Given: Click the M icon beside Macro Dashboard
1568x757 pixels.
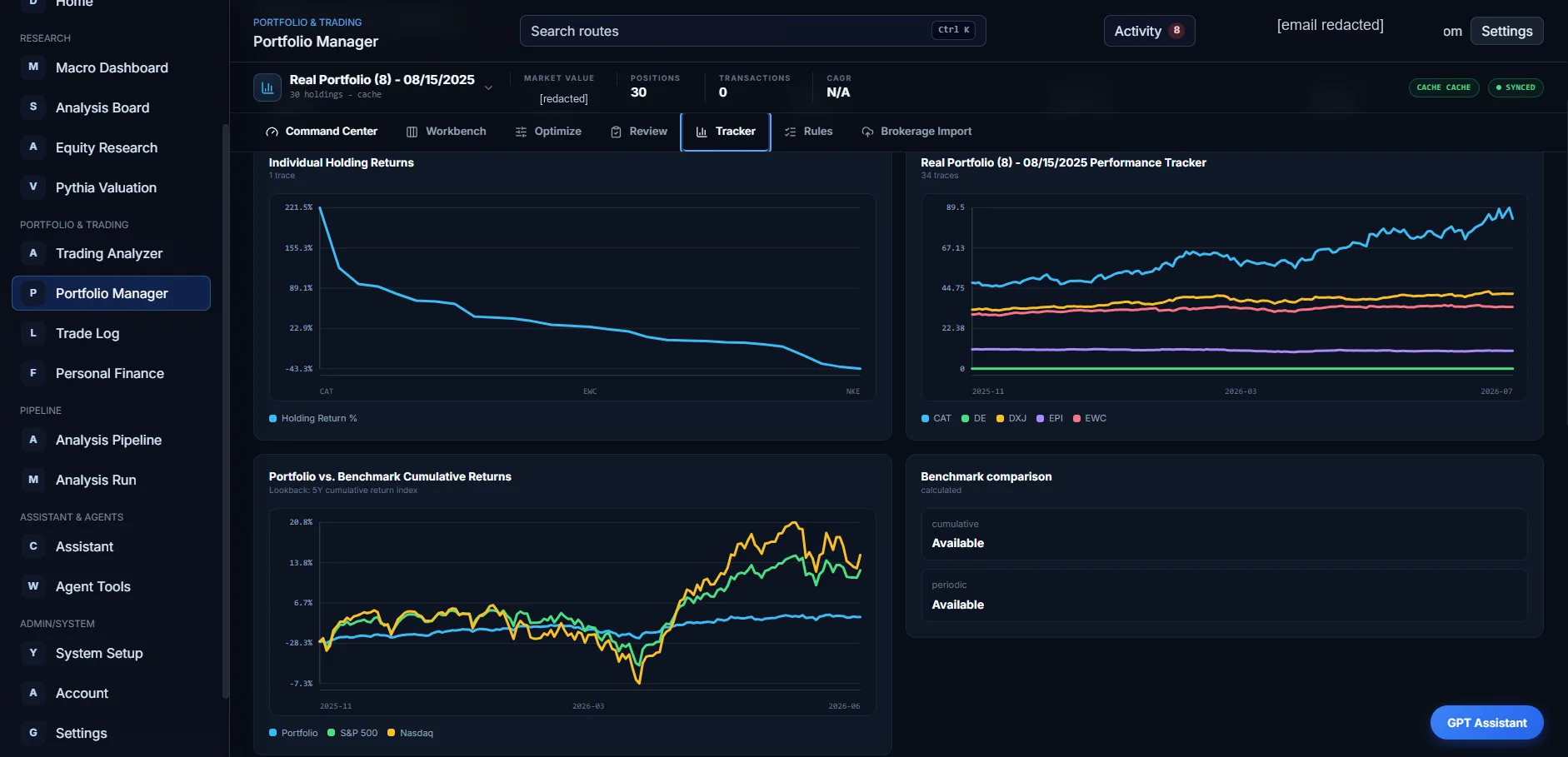Looking at the screenshot, I should 33,67.
